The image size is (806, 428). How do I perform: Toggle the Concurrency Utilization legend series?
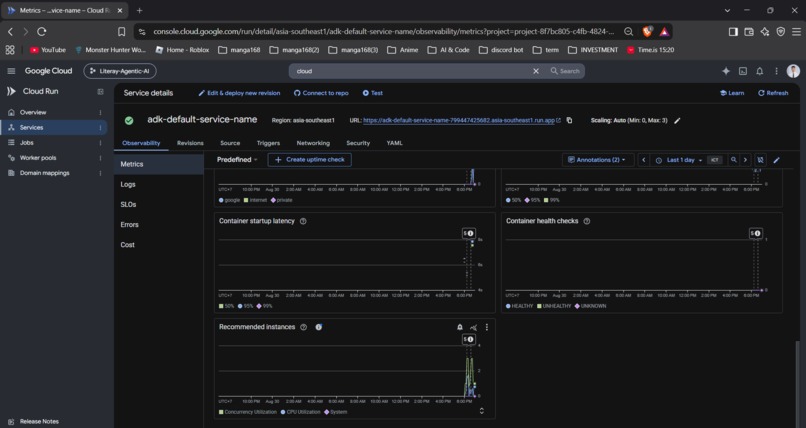pos(247,412)
